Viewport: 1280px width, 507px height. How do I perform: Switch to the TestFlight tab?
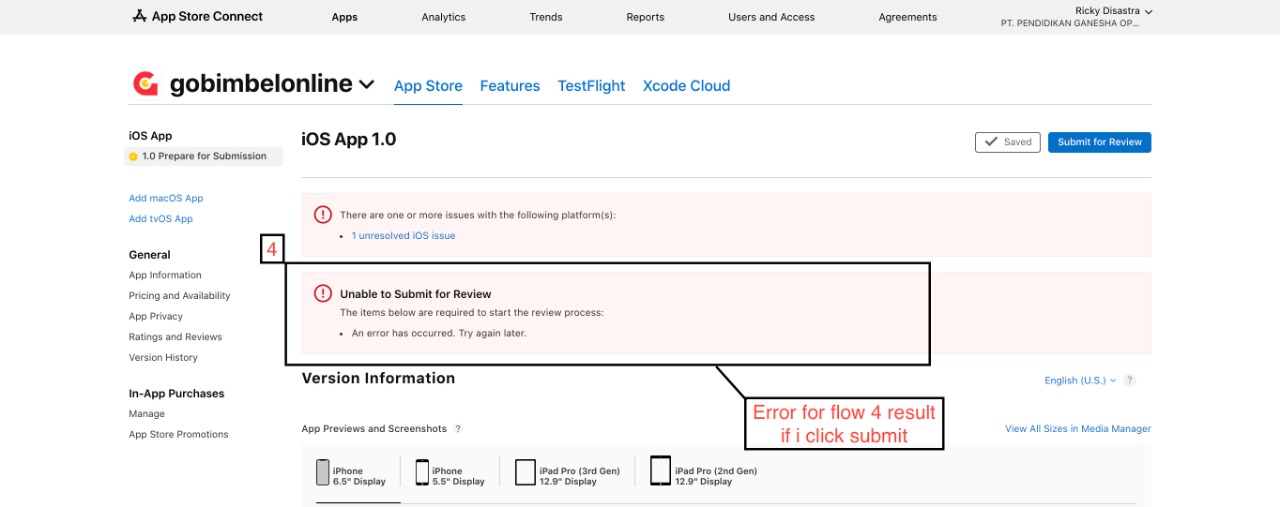pos(591,86)
